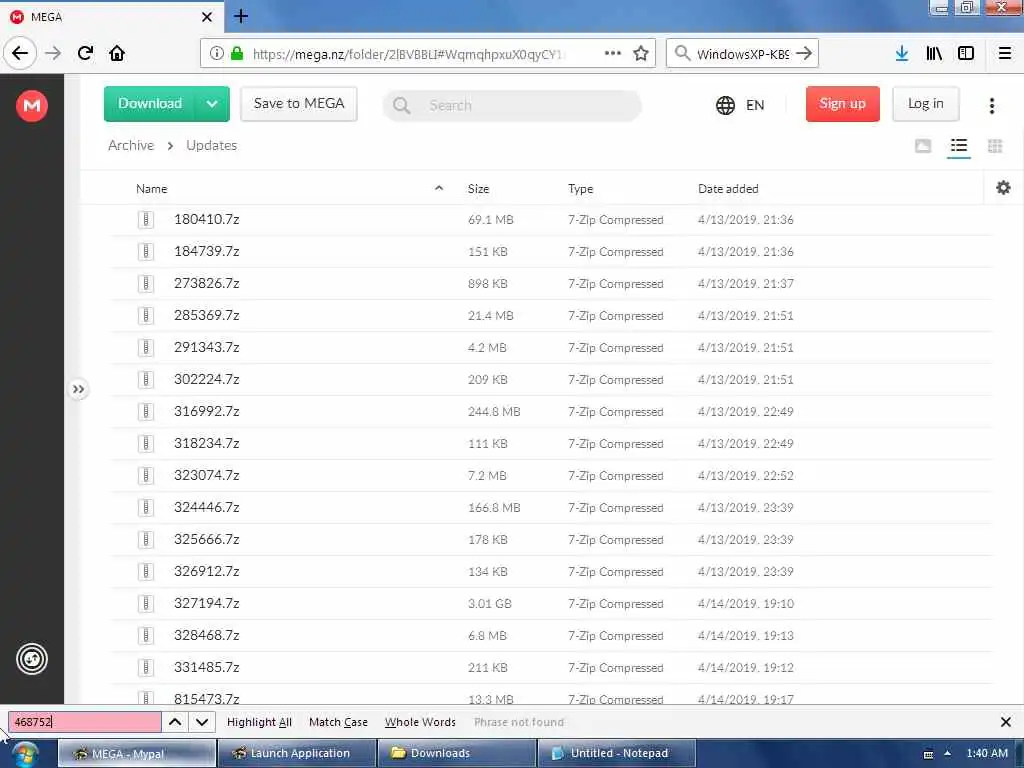Go arrow in browser search box

pyautogui.click(x=804, y=54)
